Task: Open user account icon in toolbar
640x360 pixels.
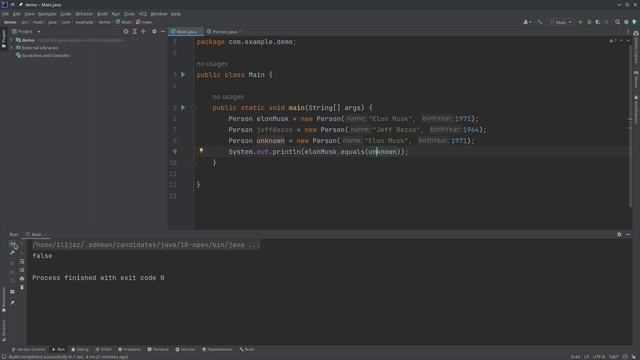Action: pos(527,22)
